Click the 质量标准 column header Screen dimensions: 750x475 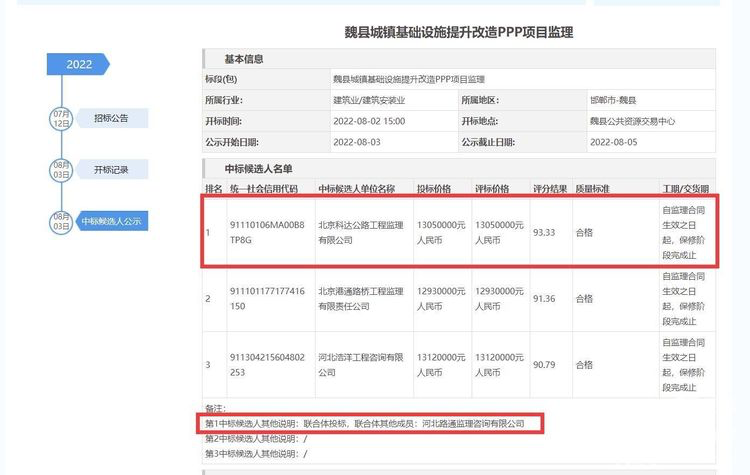click(593, 189)
